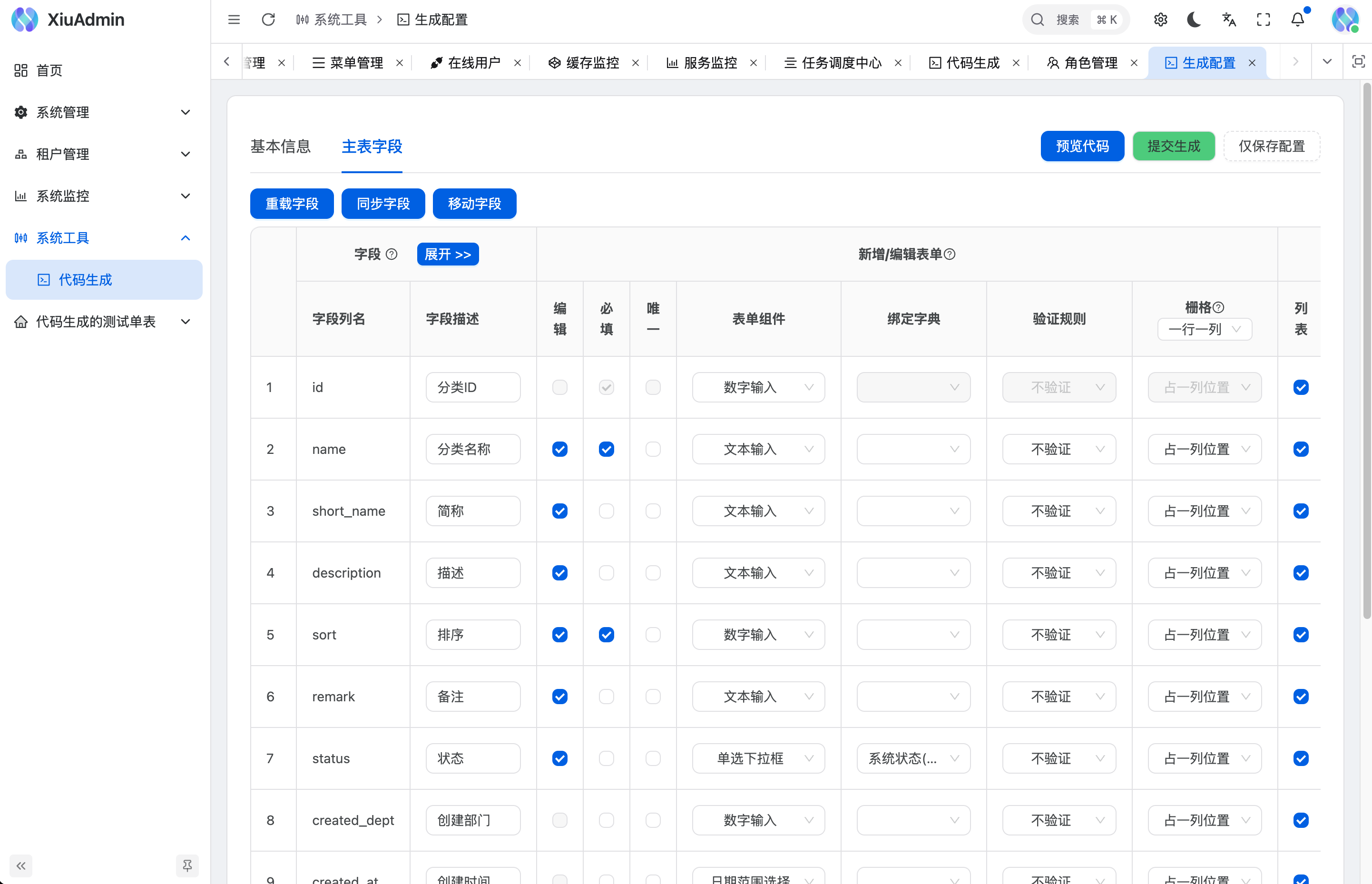The width and height of the screenshot is (1372, 884).
Task: Click the 展开 >> button
Action: (448, 254)
